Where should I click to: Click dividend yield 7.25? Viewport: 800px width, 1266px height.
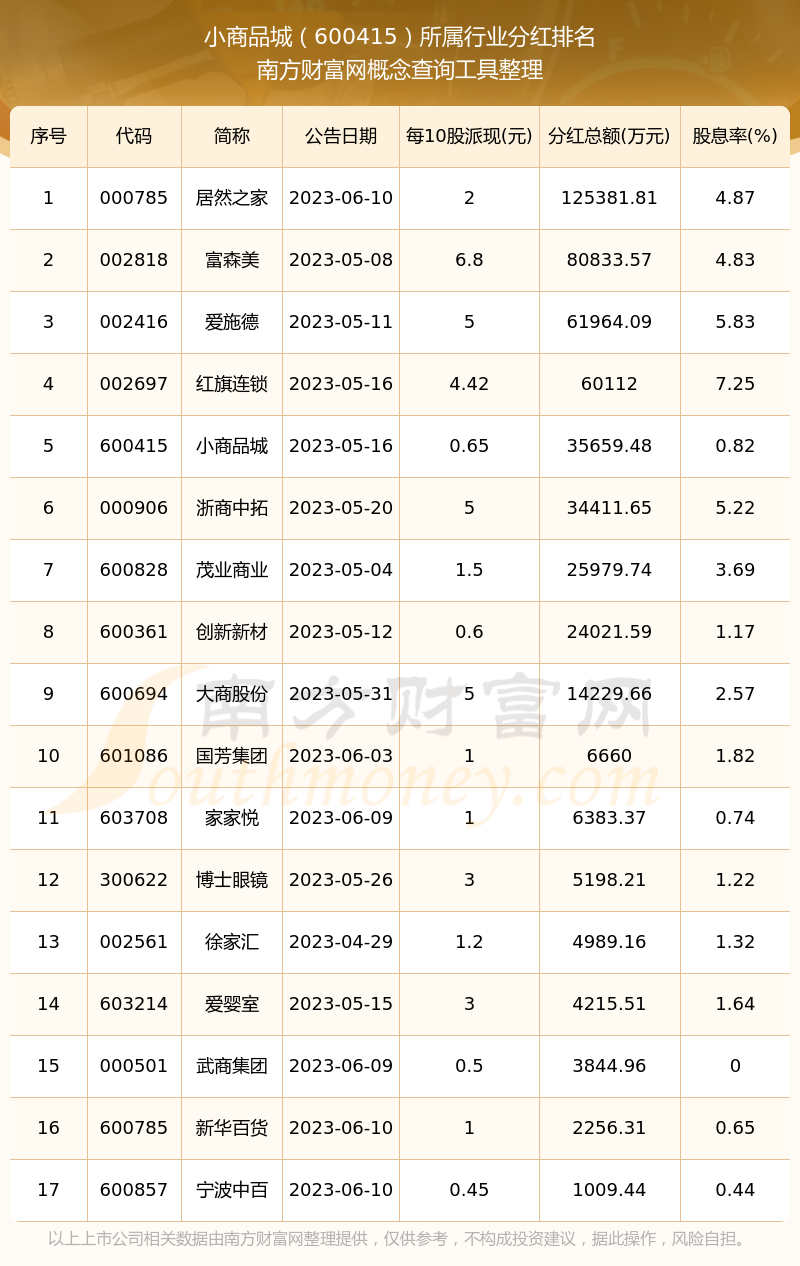(735, 384)
